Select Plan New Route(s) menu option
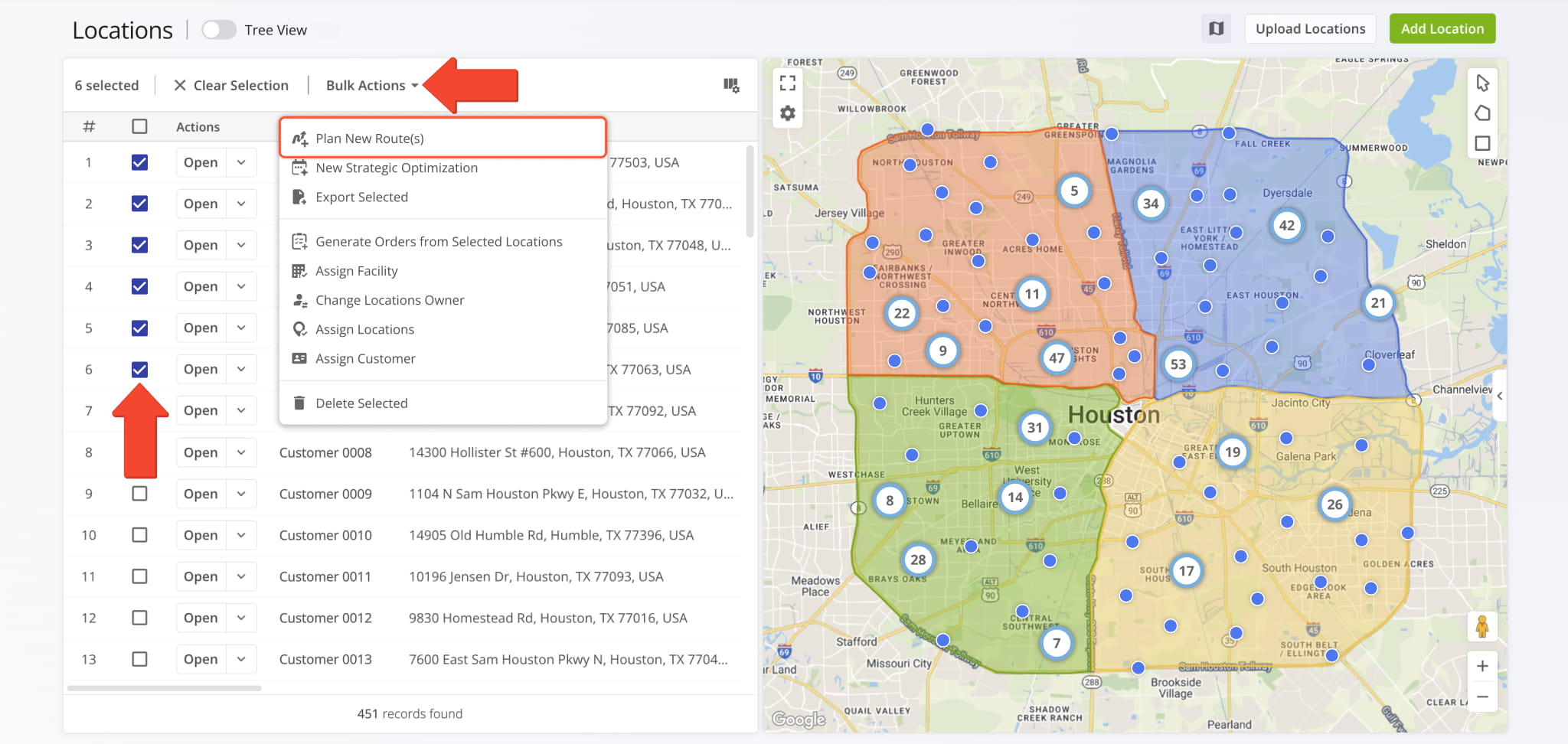1568x744 pixels. (x=443, y=138)
